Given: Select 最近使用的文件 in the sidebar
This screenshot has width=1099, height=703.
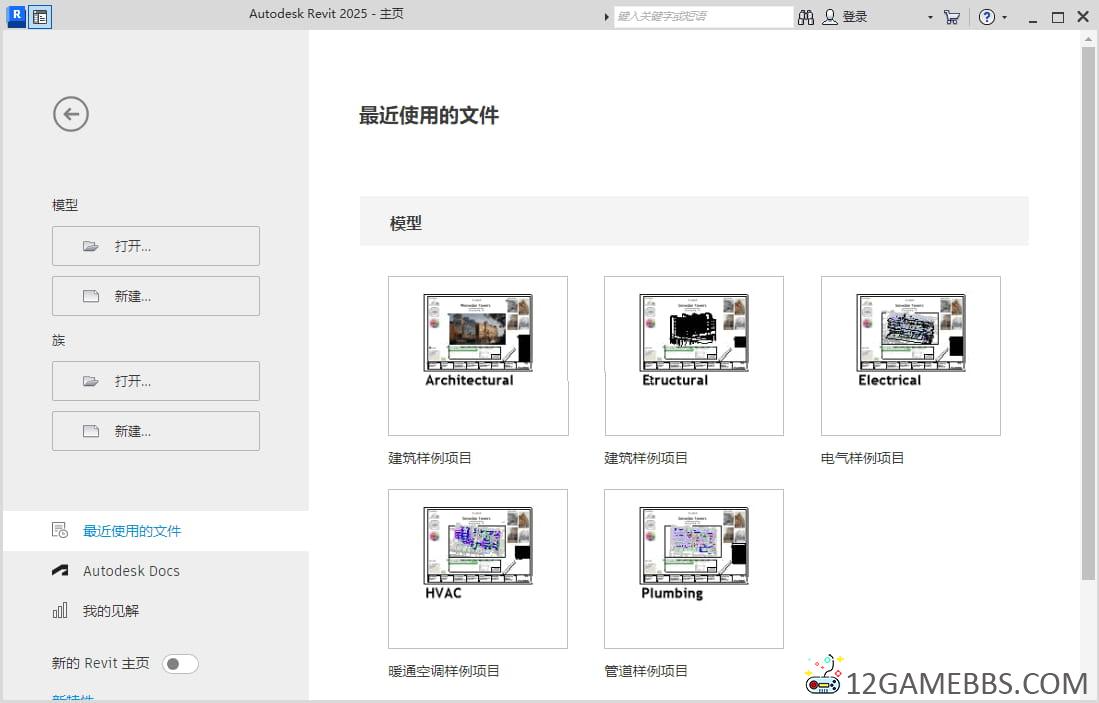Looking at the screenshot, I should [156, 531].
